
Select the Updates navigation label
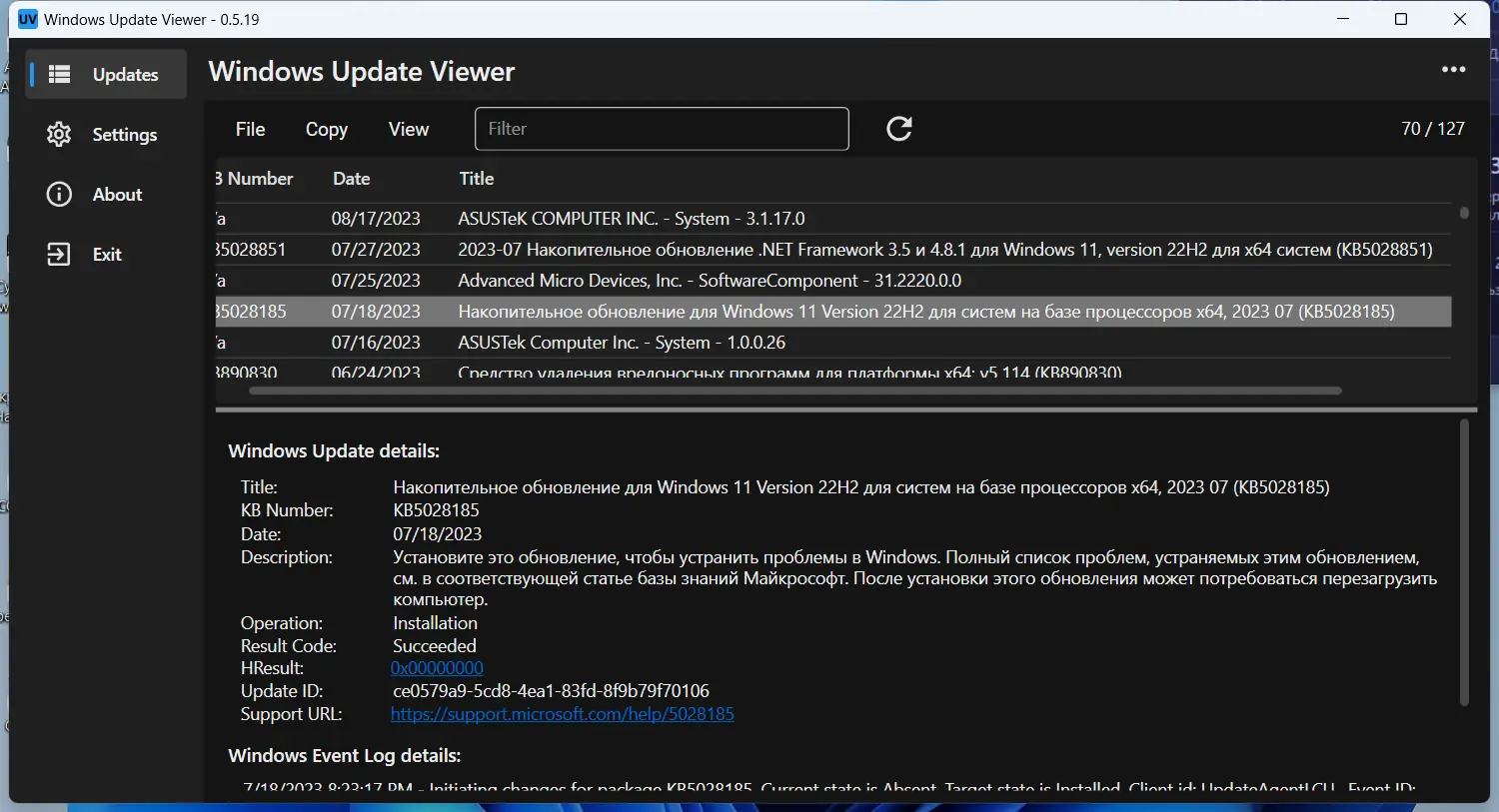[x=126, y=75]
